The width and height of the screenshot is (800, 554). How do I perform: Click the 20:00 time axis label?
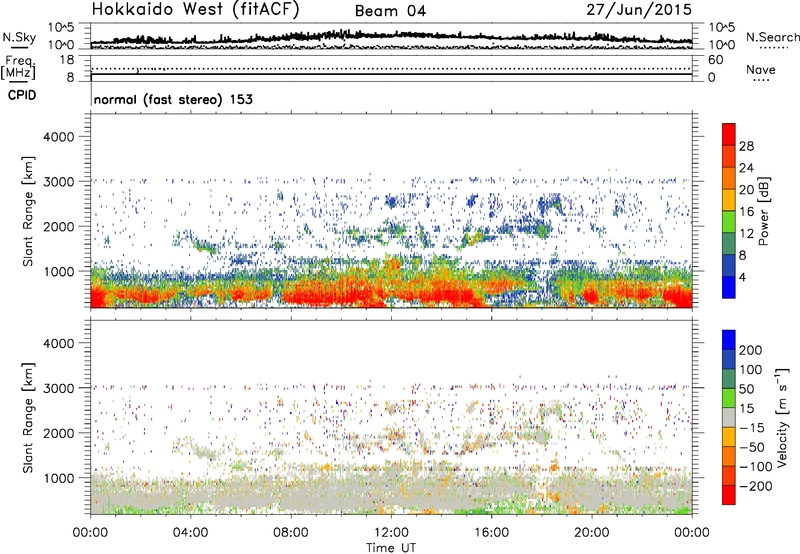(591, 533)
